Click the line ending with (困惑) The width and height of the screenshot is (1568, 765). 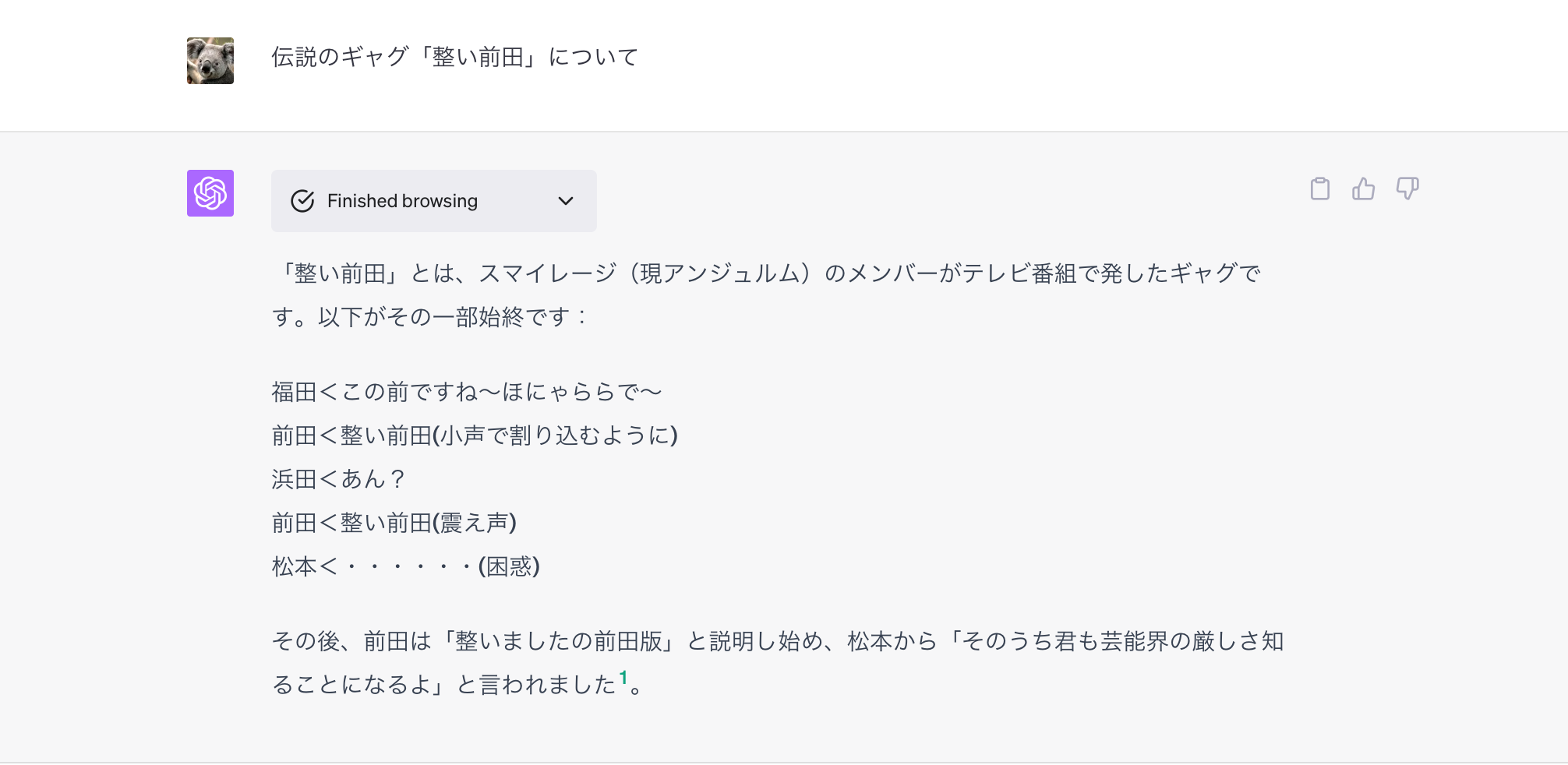[406, 566]
